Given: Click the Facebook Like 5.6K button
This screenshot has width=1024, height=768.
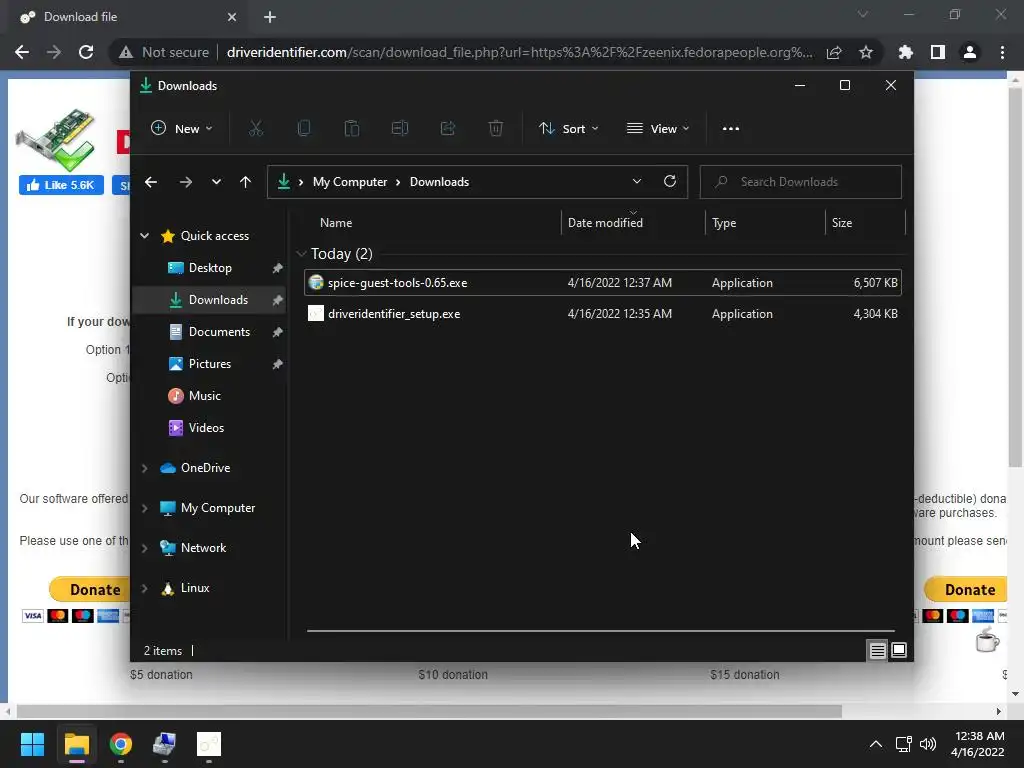Looking at the screenshot, I should coord(61,185).
